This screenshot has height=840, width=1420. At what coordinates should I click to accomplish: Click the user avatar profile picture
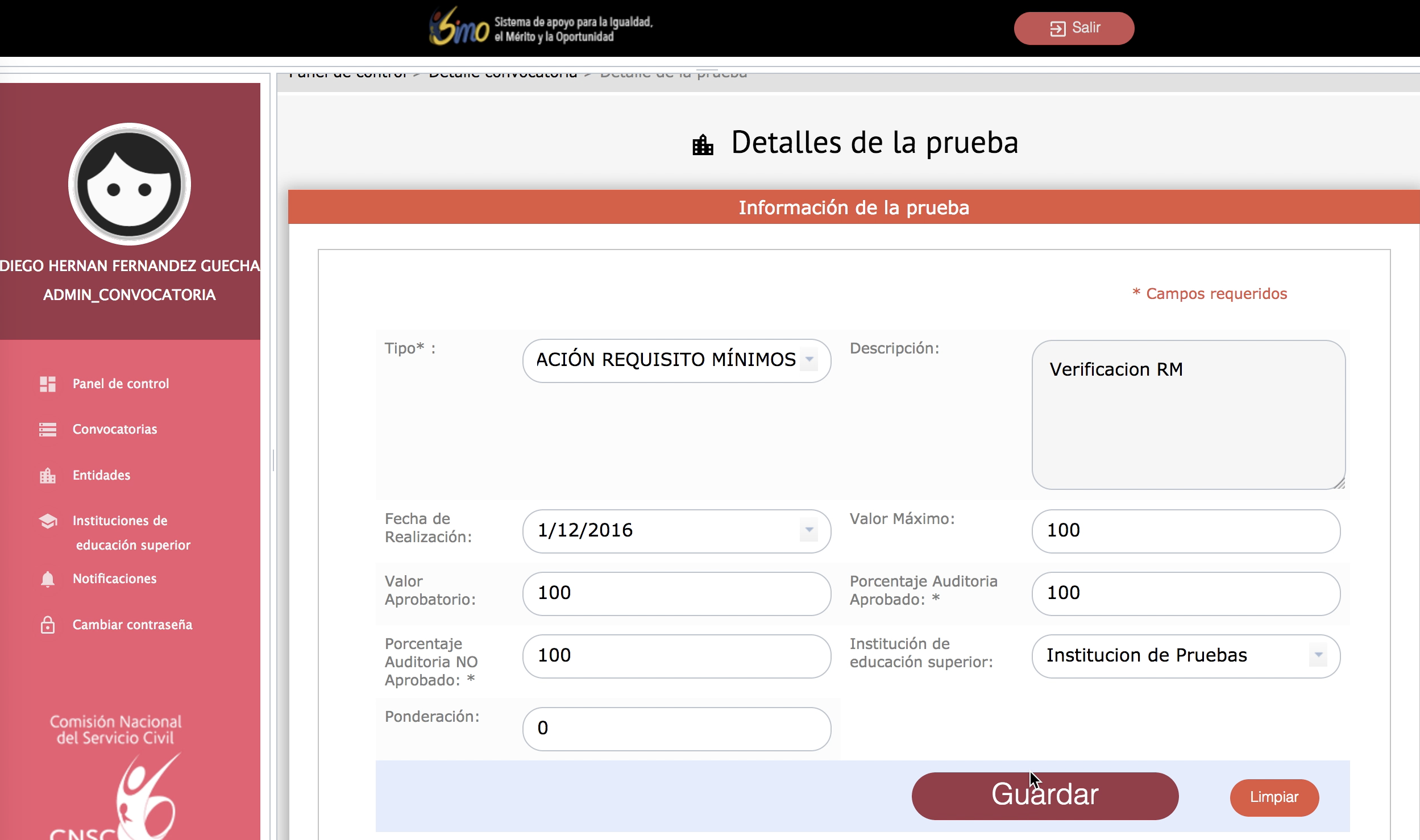(130, 184)
